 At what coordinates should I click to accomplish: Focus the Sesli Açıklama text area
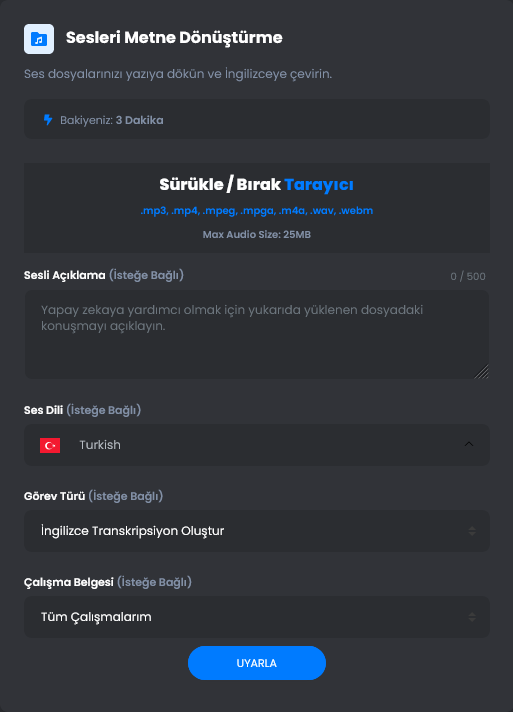tap(257, 335)
